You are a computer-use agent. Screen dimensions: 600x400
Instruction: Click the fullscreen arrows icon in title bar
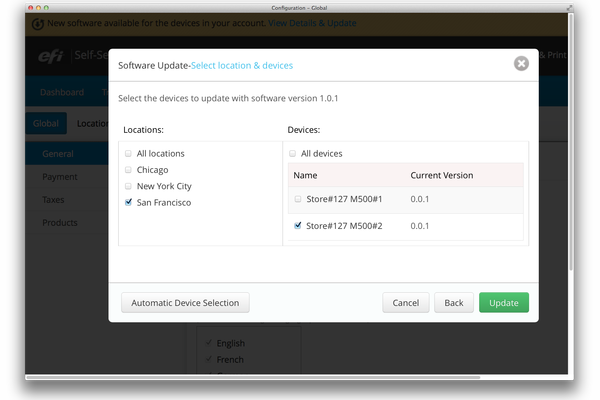(569, 7)
